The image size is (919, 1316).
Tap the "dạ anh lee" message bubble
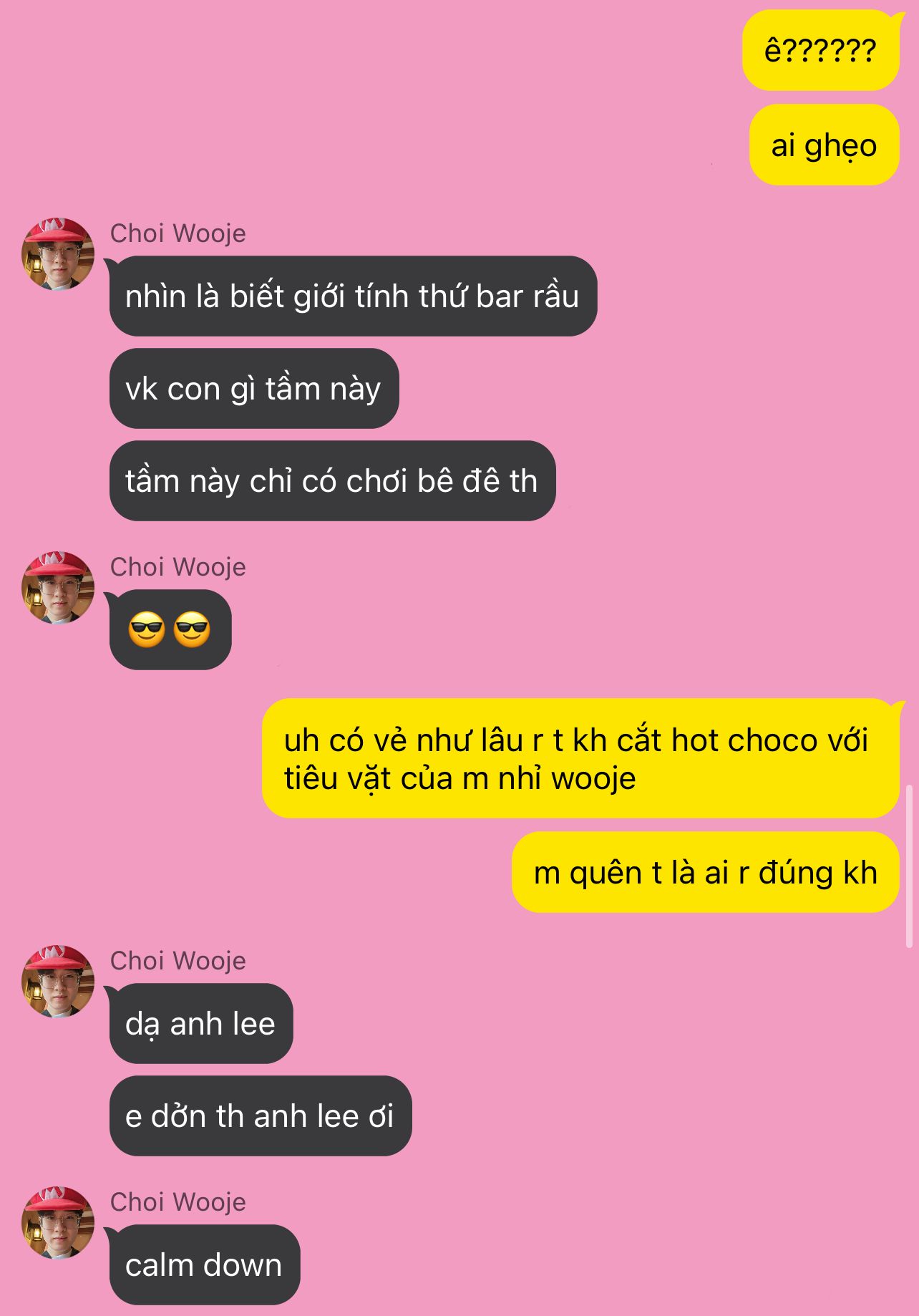201,1024
